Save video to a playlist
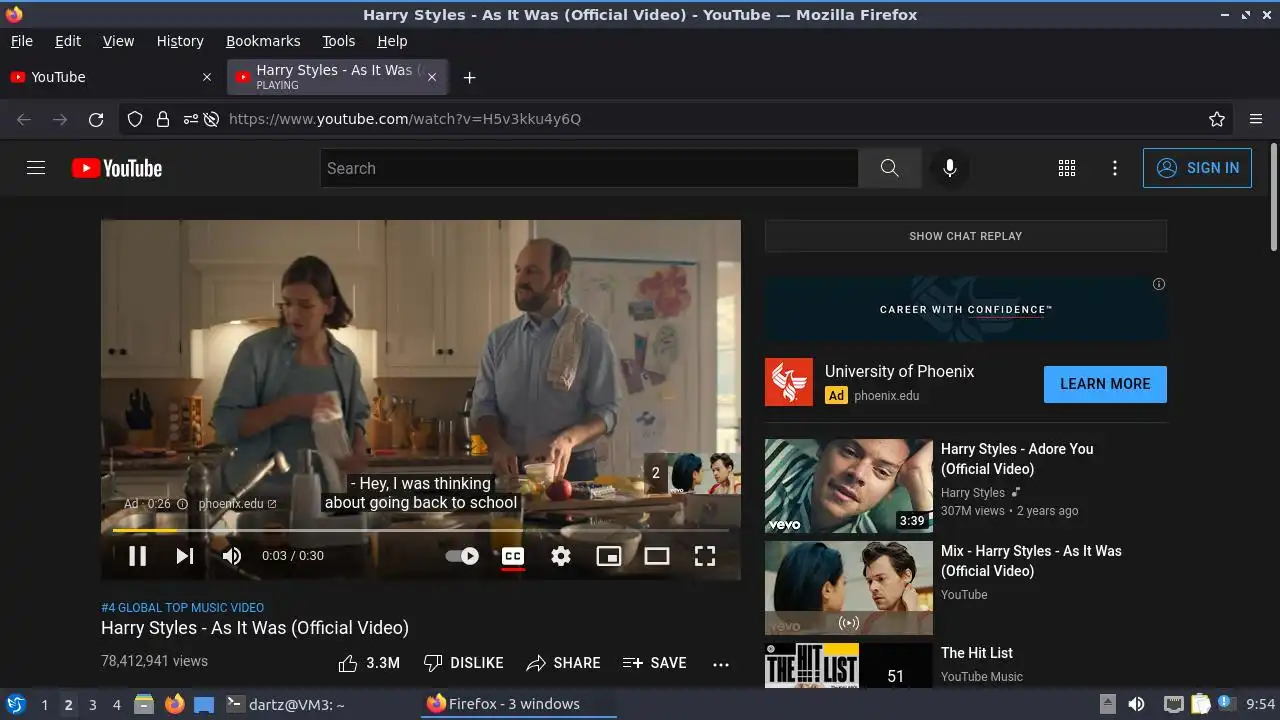 tap(654, 663)
